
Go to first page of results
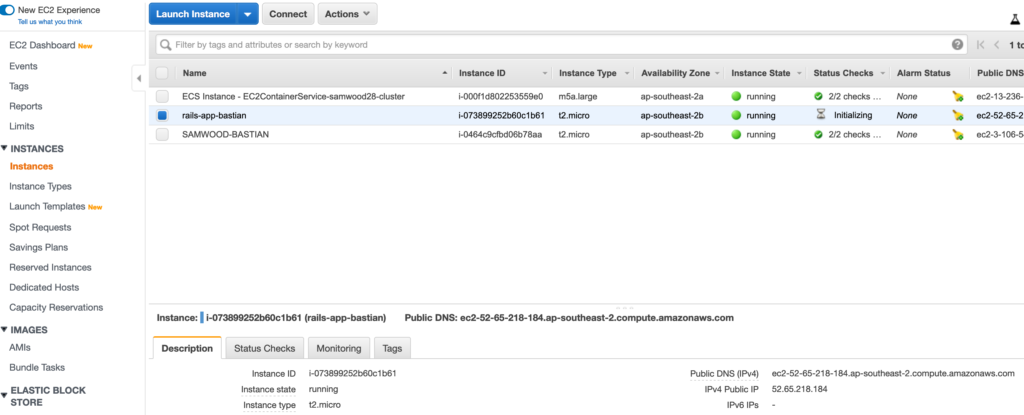point(981,45)
